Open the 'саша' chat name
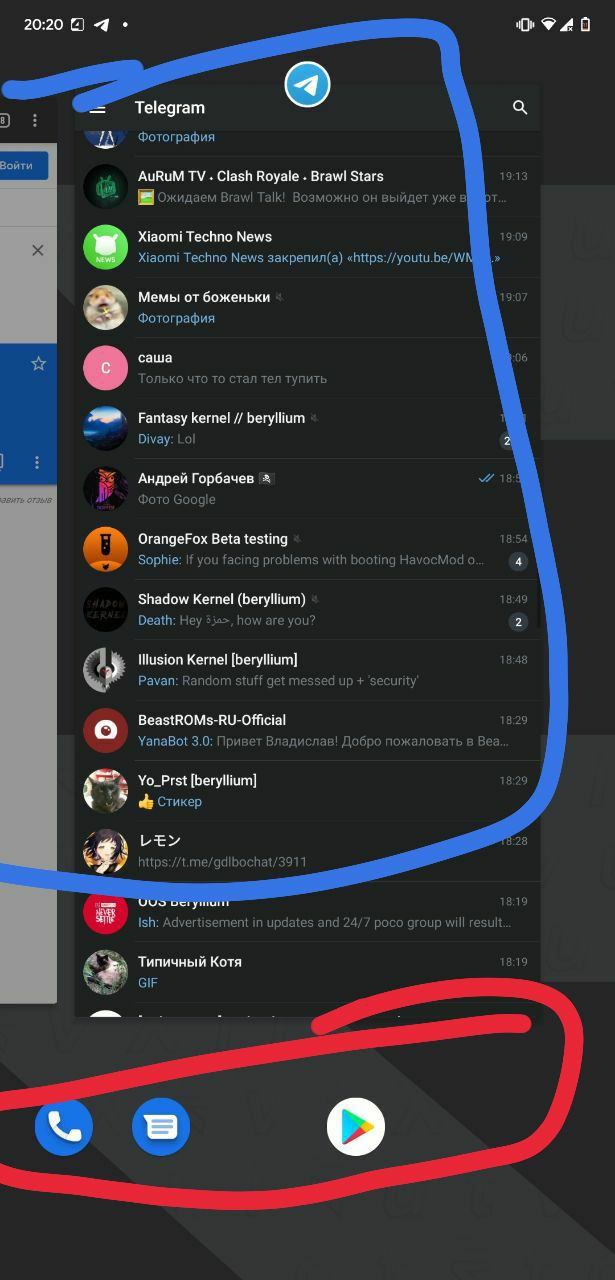 click(155, 357)
